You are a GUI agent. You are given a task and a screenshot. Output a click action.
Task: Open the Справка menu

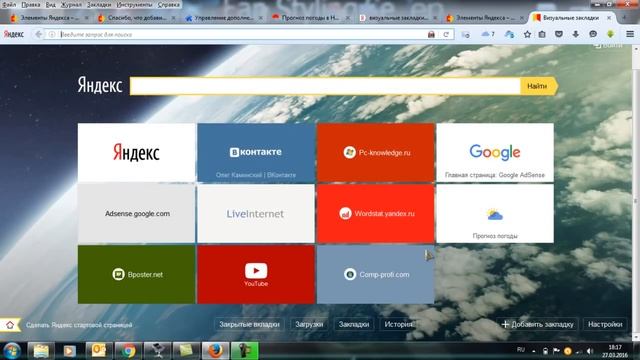click(x=169, y=5)
